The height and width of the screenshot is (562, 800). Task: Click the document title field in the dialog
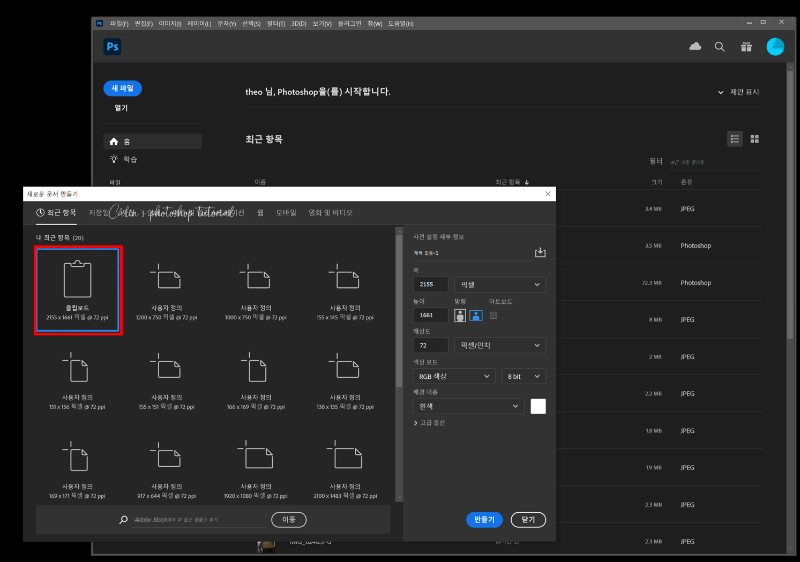[472, 253]
